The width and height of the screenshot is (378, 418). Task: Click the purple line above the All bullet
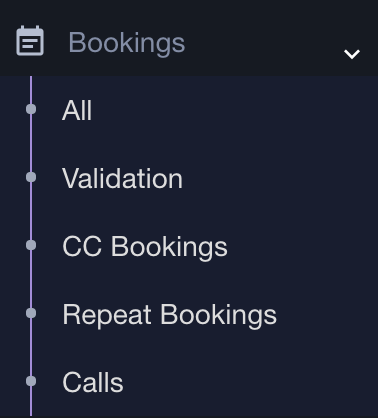pyautogui.click(x=31, y=90)
